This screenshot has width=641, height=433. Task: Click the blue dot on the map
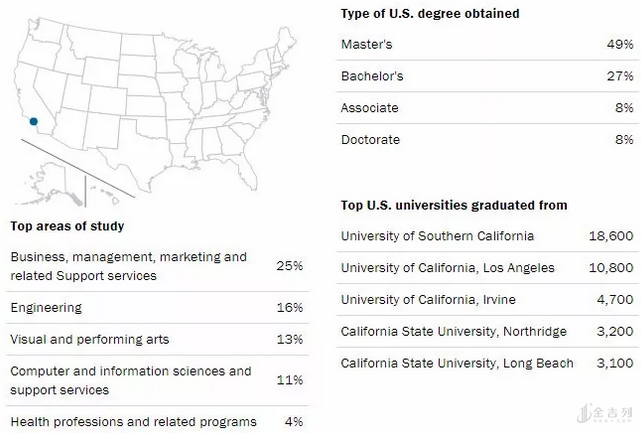click(33, 121)
